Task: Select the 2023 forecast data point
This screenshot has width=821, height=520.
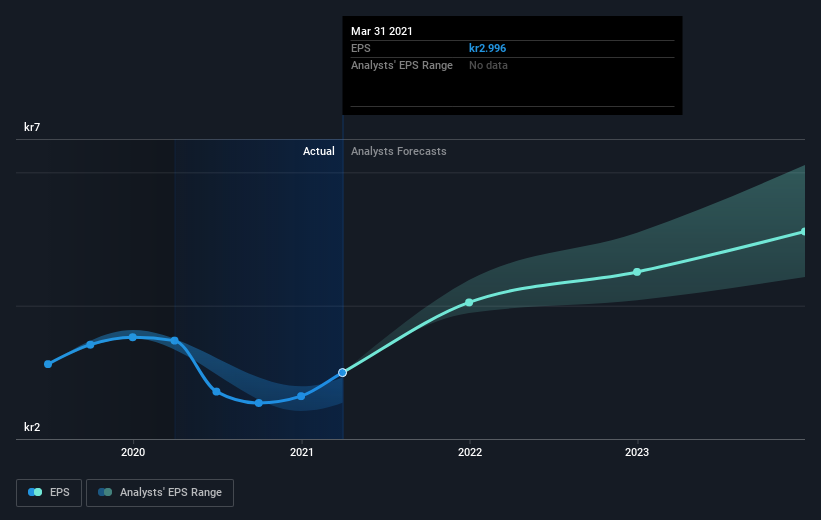Action: tap(637, 272)
